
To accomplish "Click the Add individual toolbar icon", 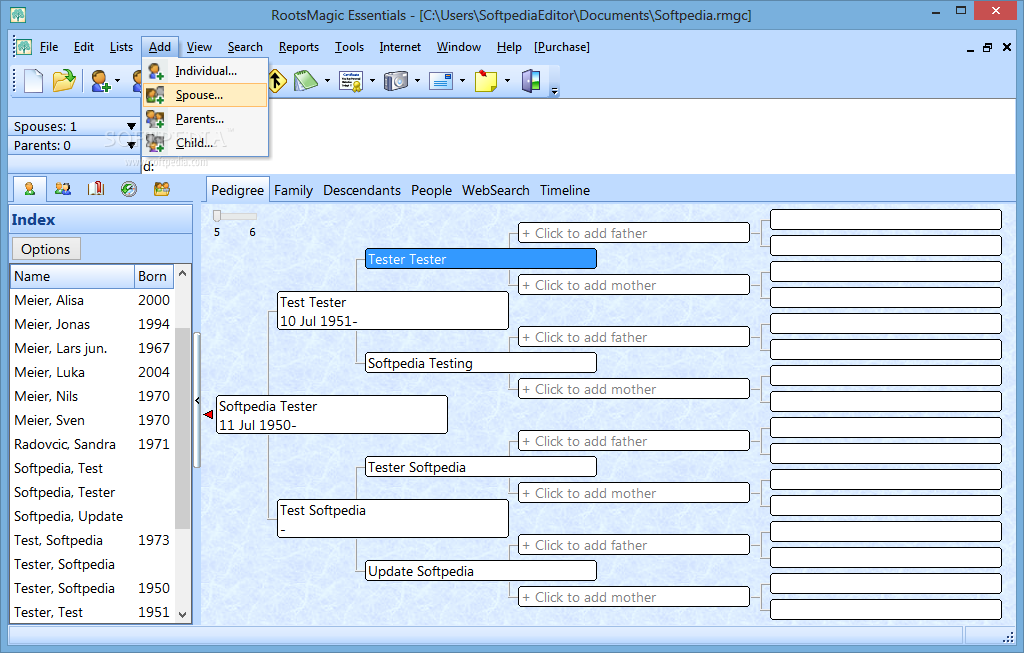I will pos(100,81).
